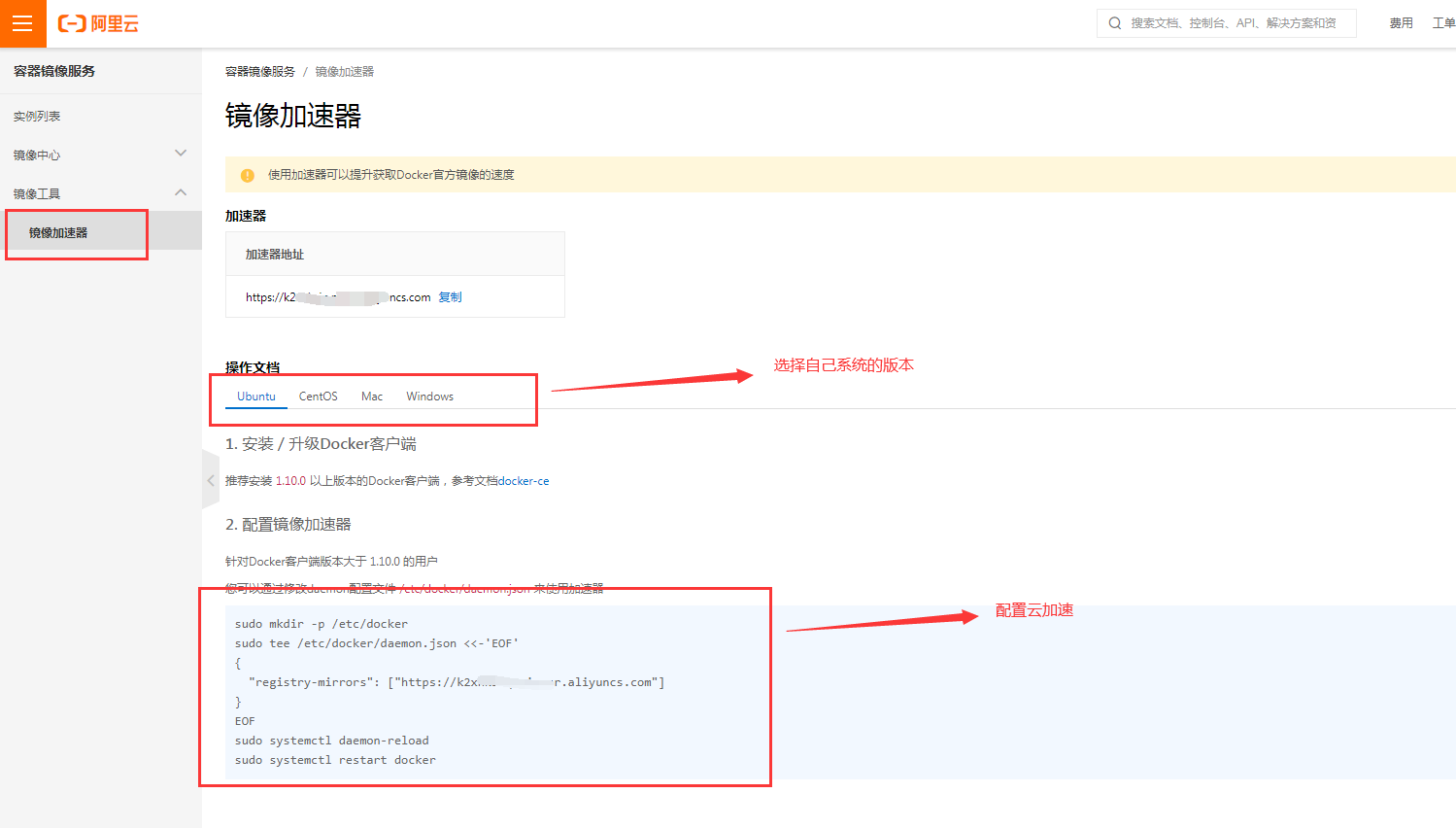Switch to the Windows tab

(429, 396)
